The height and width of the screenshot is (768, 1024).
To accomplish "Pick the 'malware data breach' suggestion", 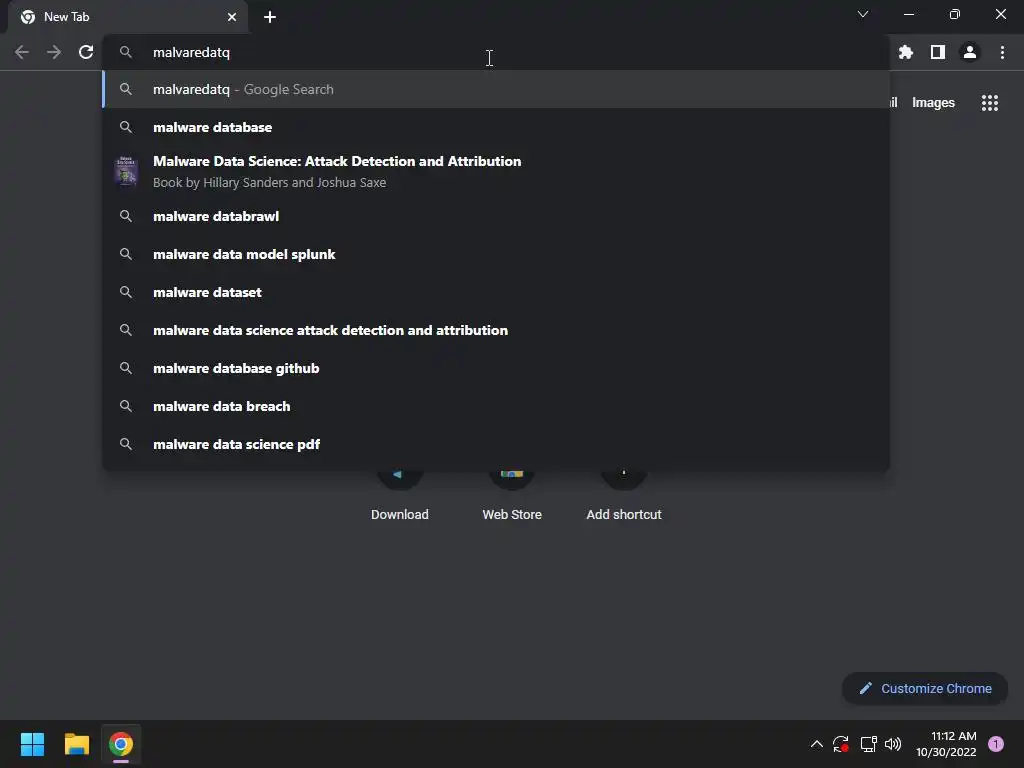I will tap(496, 406).
